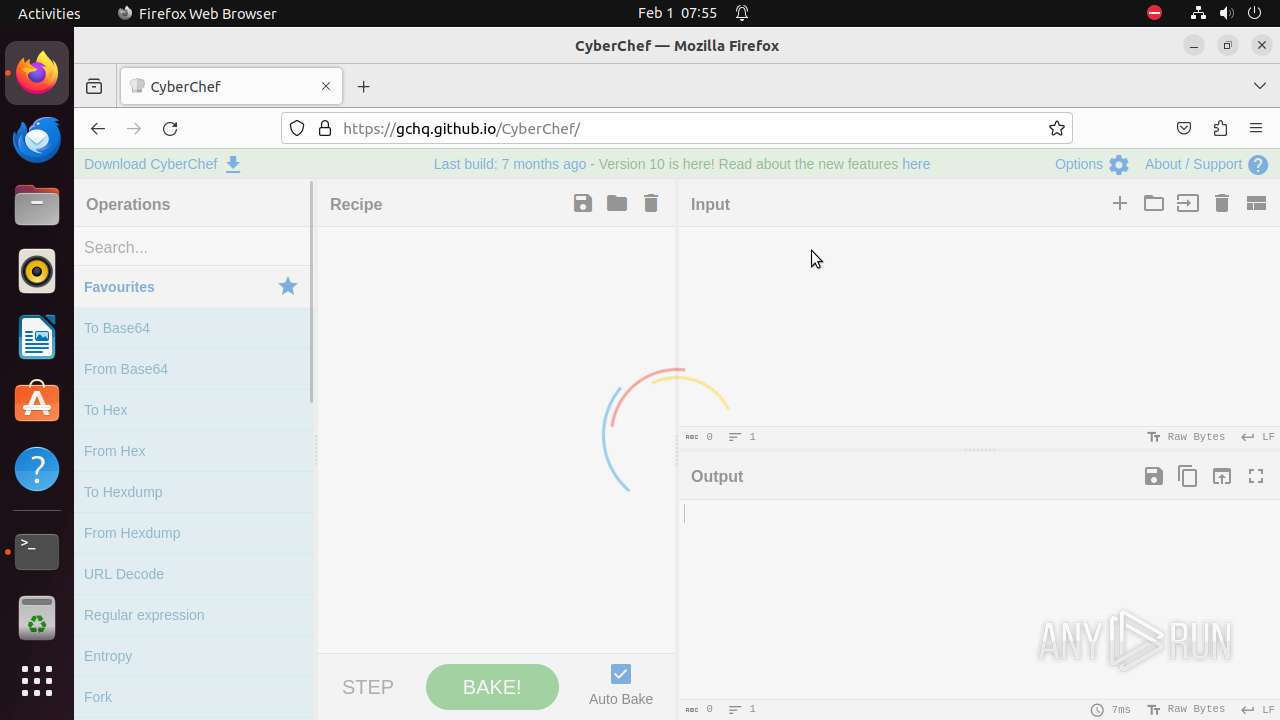Screen dimensions: 1280x720
Task: Open the clock and calendar menu
Action: pos(678,13)
